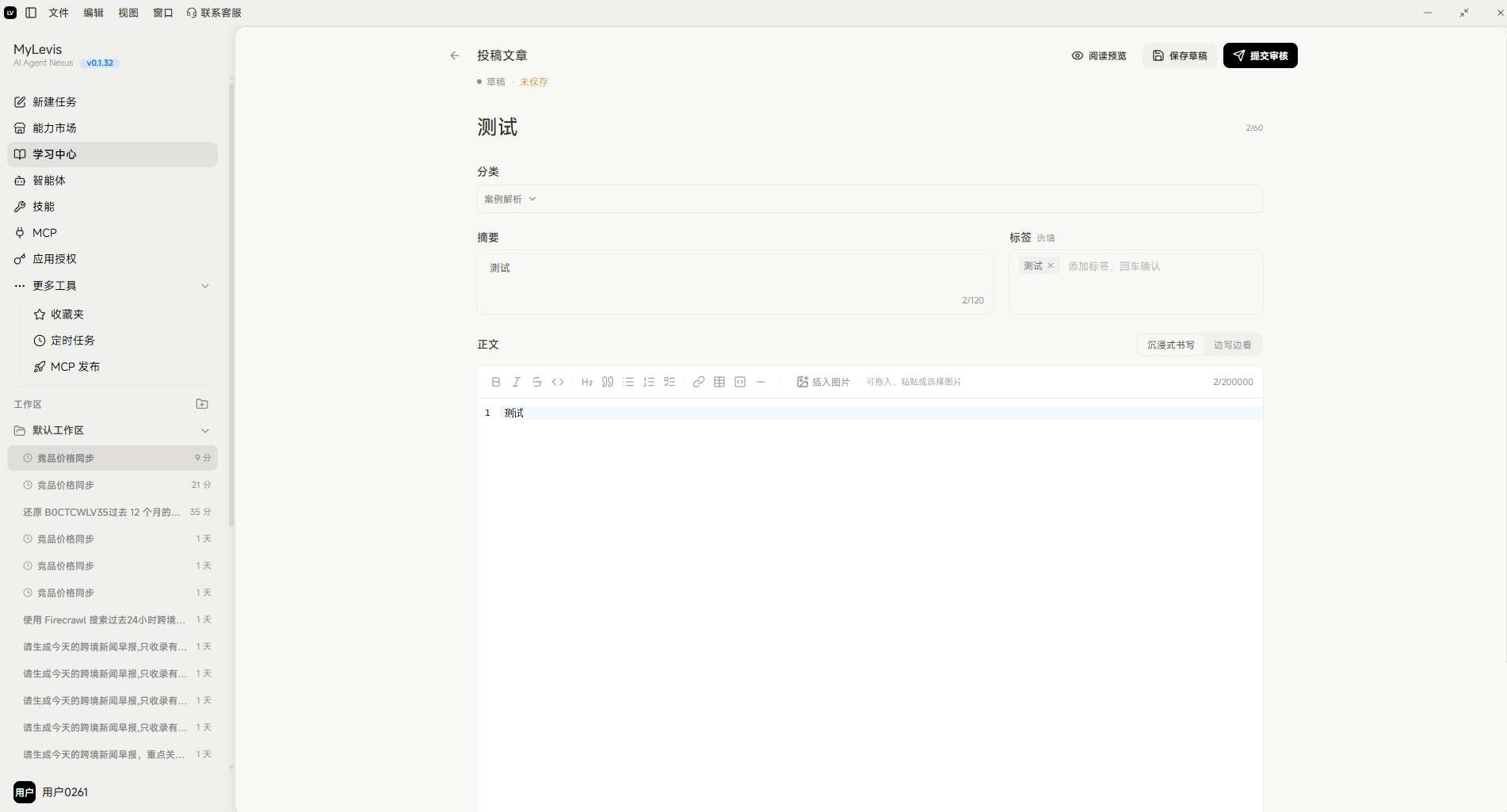Open 学习中心 in the sidebar

[113, 154]
